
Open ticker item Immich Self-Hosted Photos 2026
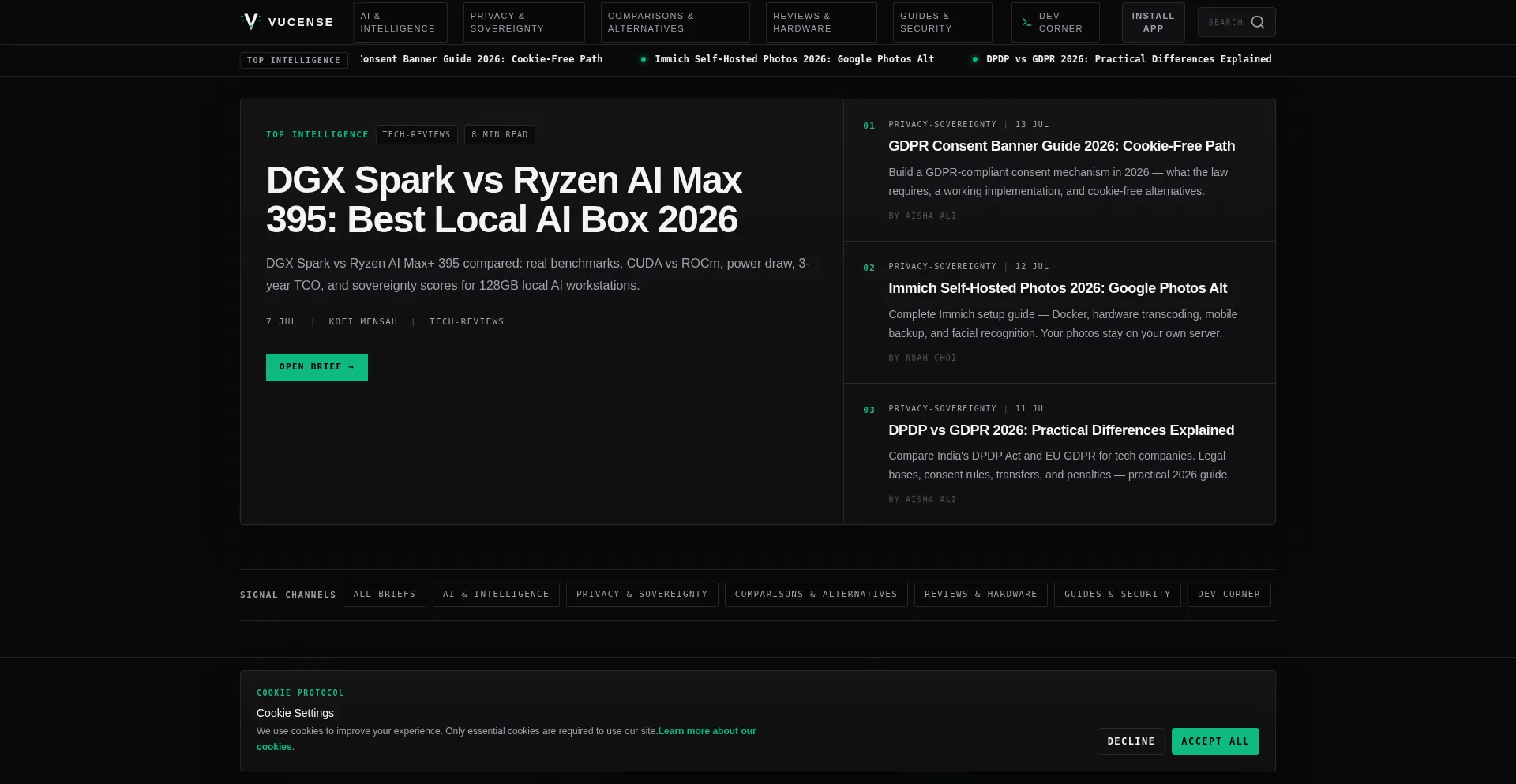[x=794, y=59]
